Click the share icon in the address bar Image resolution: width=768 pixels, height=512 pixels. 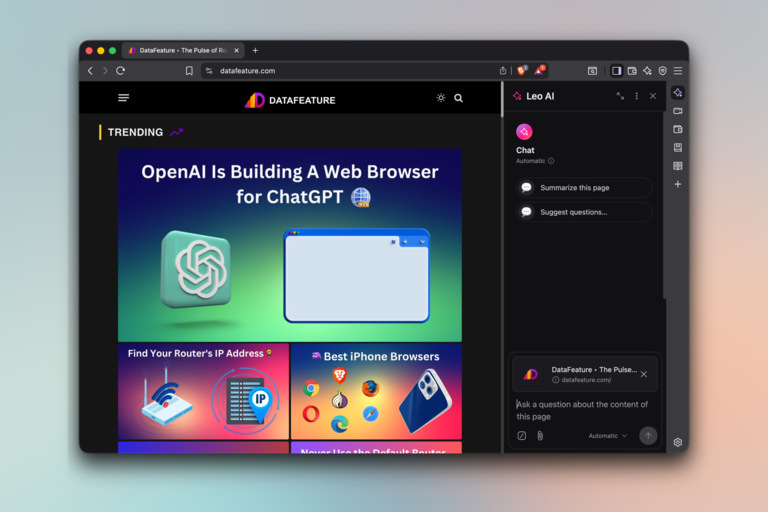point(503,71)
